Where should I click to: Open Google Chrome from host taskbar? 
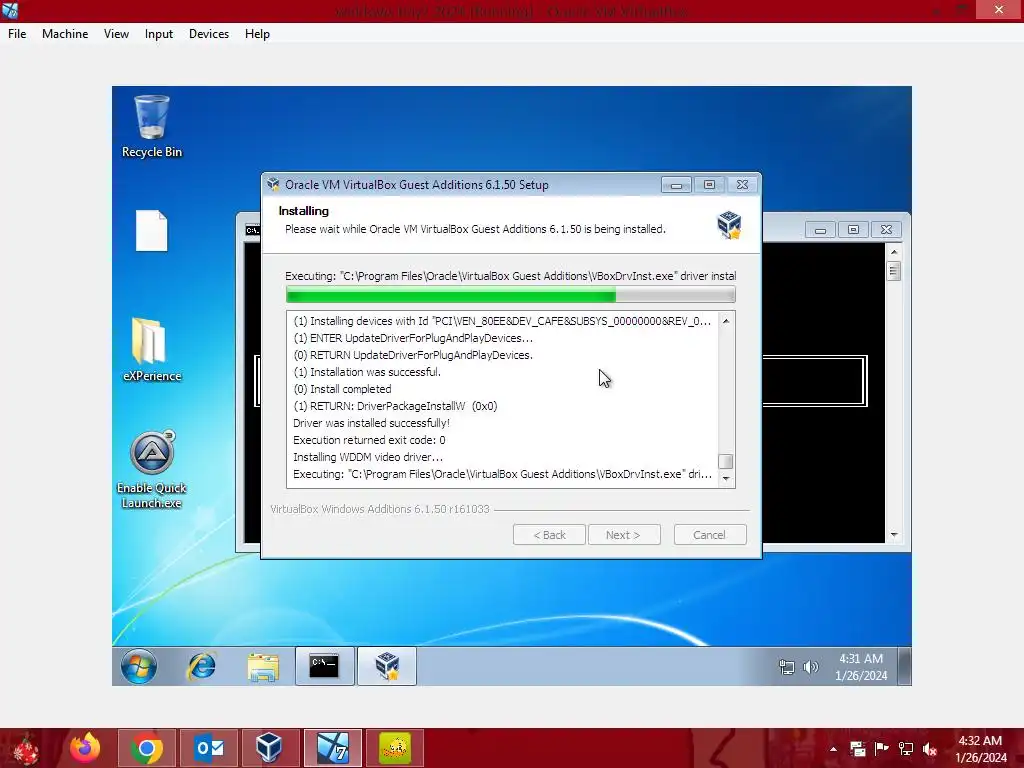tap(146, 748)
